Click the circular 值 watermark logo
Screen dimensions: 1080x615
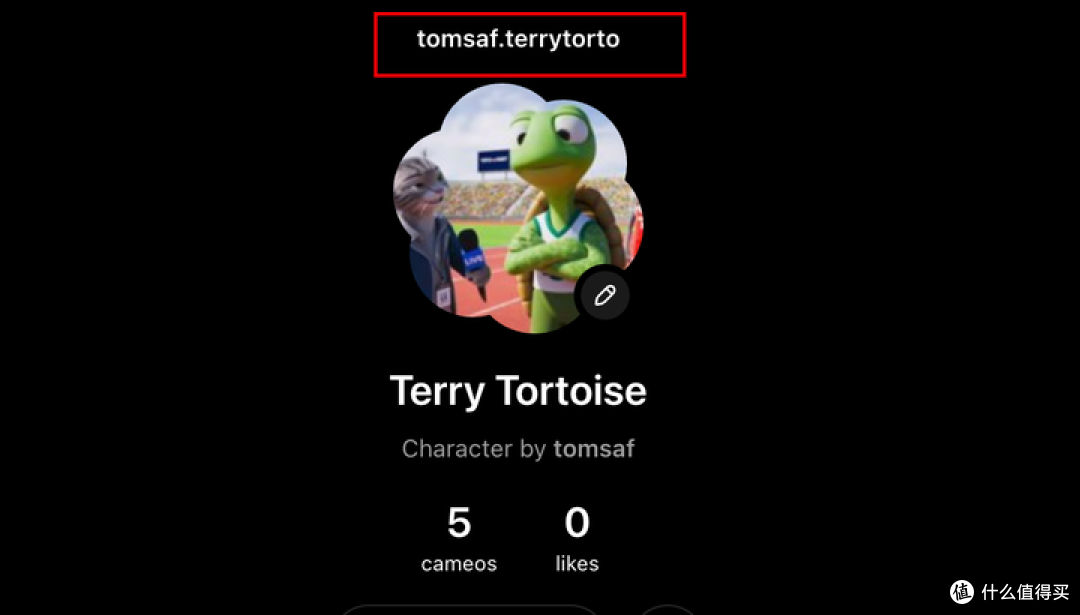pyautogui.click(x=962, y=592)
